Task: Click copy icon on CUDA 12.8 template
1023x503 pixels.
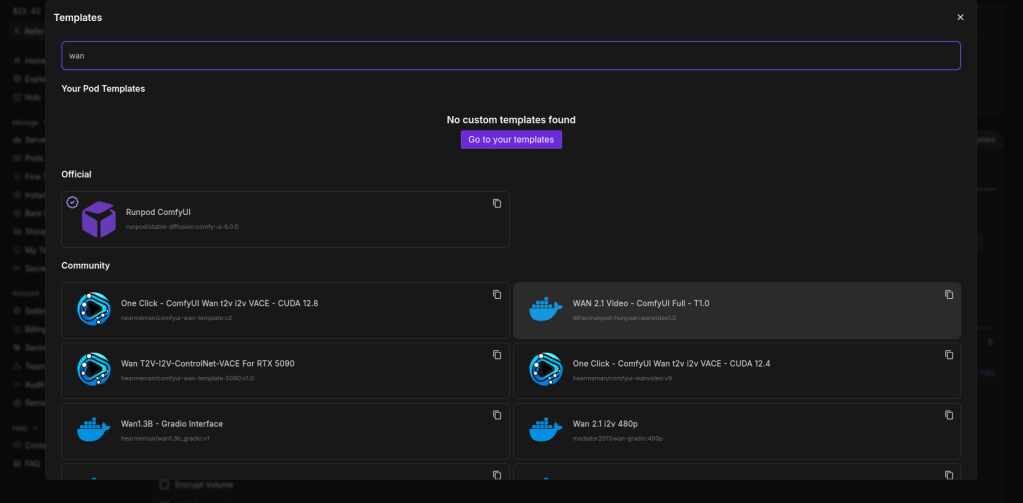Action: coord(497,294)
